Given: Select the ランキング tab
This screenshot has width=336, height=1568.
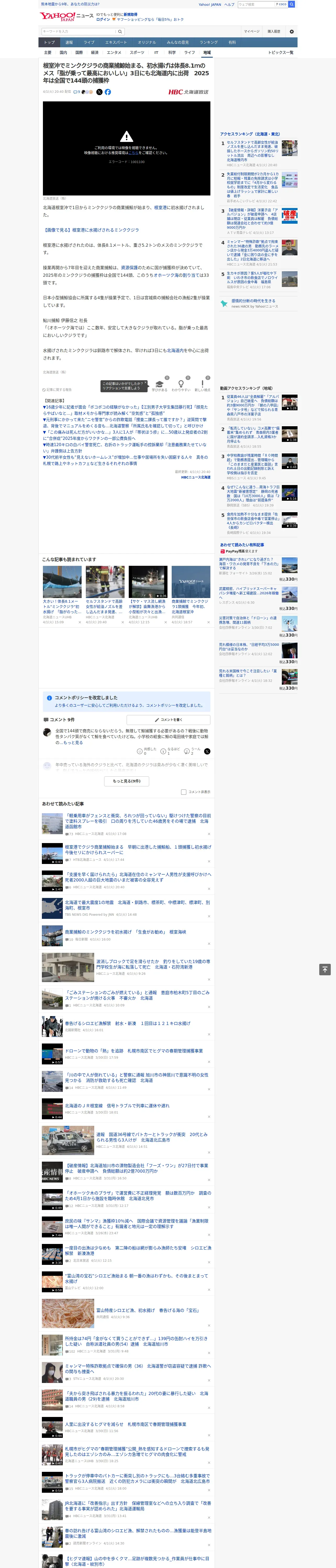Looking at the screenshot, I should point(209,43).
